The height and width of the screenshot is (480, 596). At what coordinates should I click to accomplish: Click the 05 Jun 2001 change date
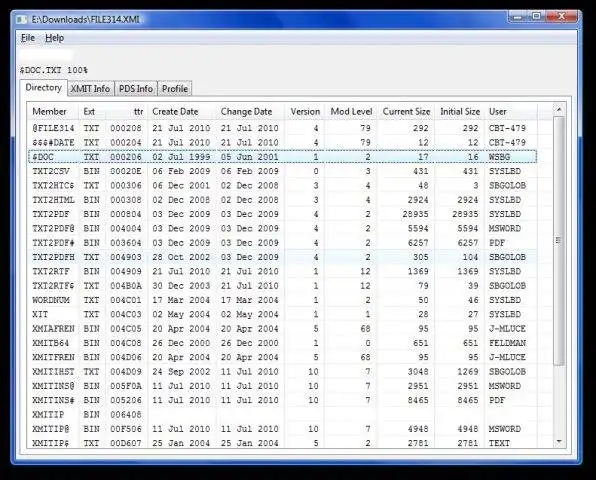[x=249, y=157]
